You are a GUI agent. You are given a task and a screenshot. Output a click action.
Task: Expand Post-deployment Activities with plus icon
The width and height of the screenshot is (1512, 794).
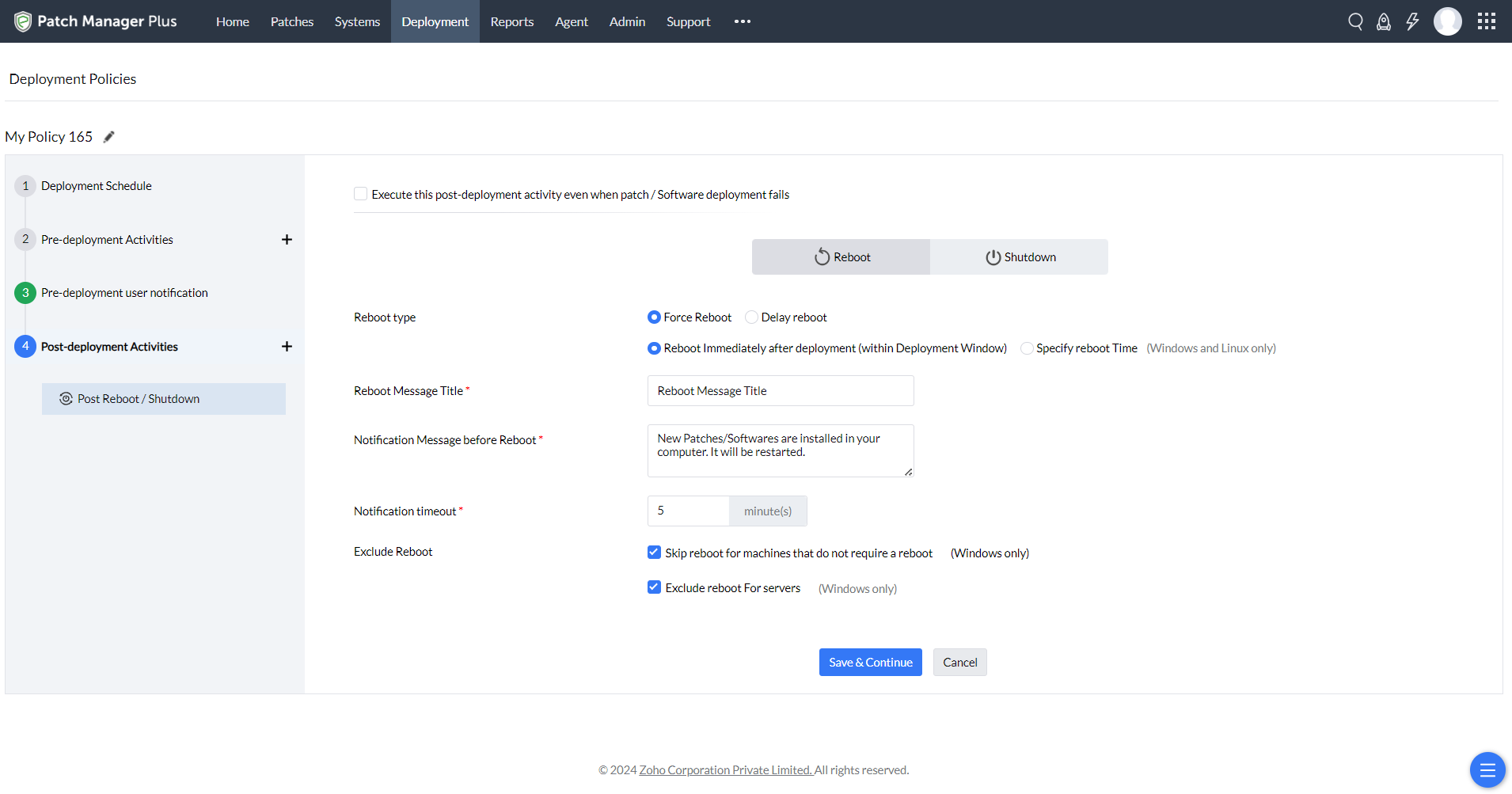point(287,347)
